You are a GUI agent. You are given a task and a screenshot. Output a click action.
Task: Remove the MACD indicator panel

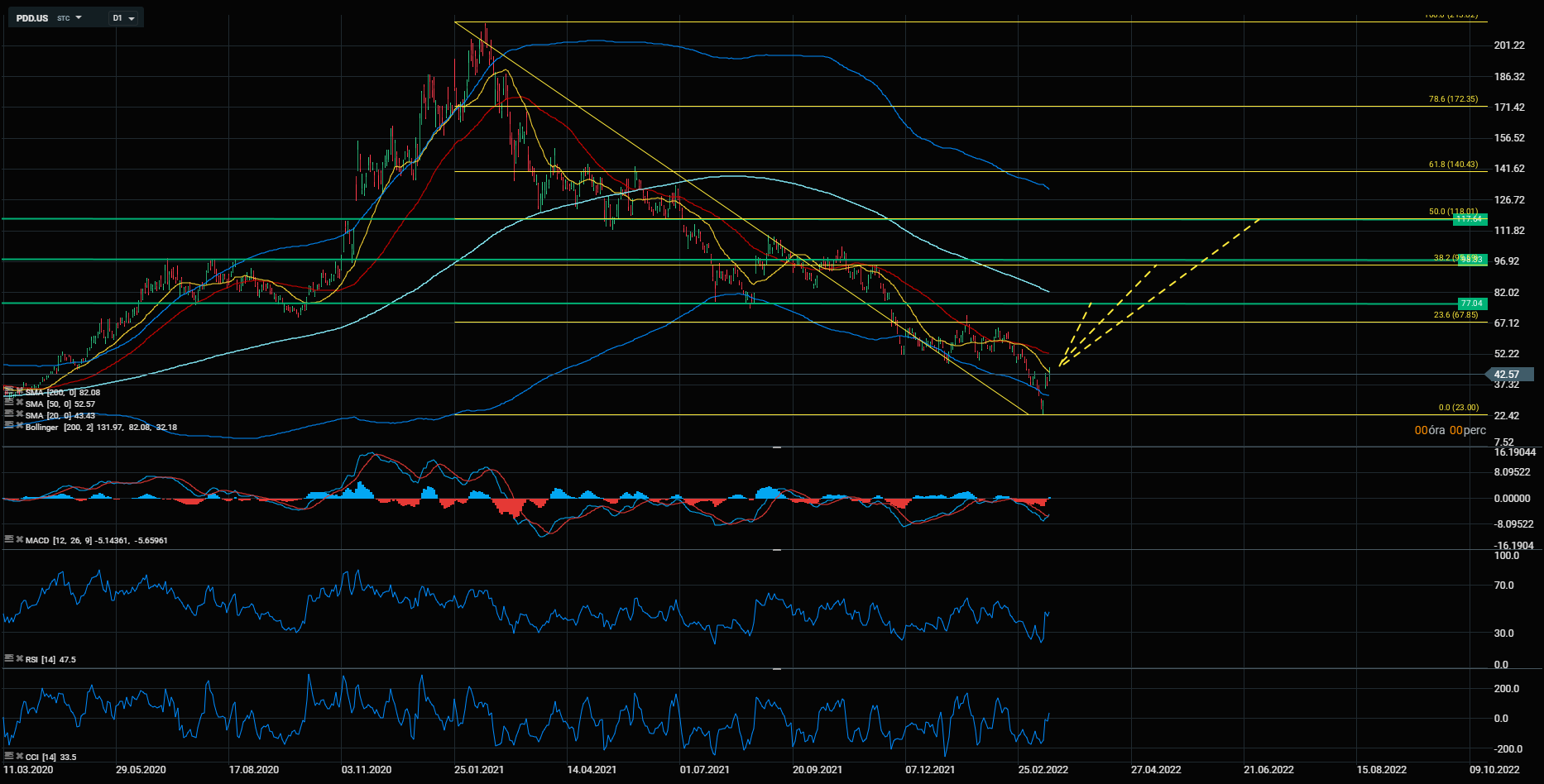pyautogui.click(x=19, y=540)
